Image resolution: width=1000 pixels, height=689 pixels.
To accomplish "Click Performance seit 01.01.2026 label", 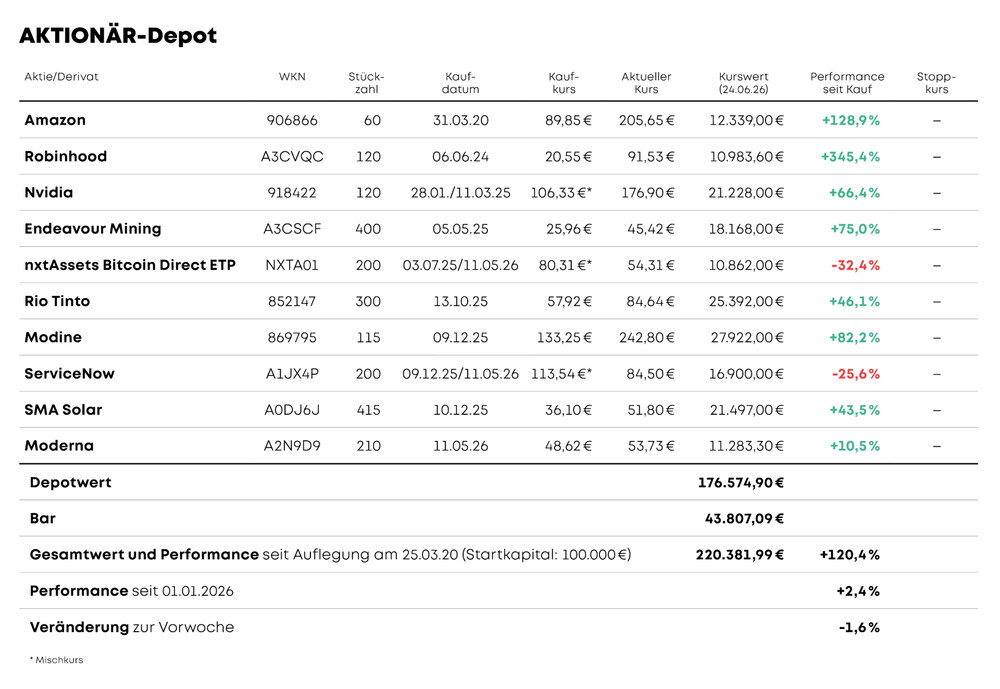I will (131, 591).
